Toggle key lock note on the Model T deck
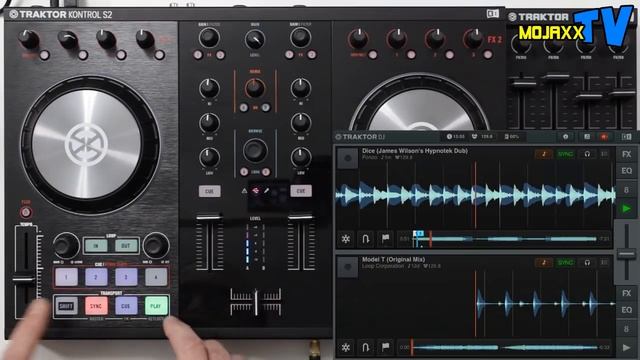The height and width of the screenshot is (360, 640). click(544, 262)
